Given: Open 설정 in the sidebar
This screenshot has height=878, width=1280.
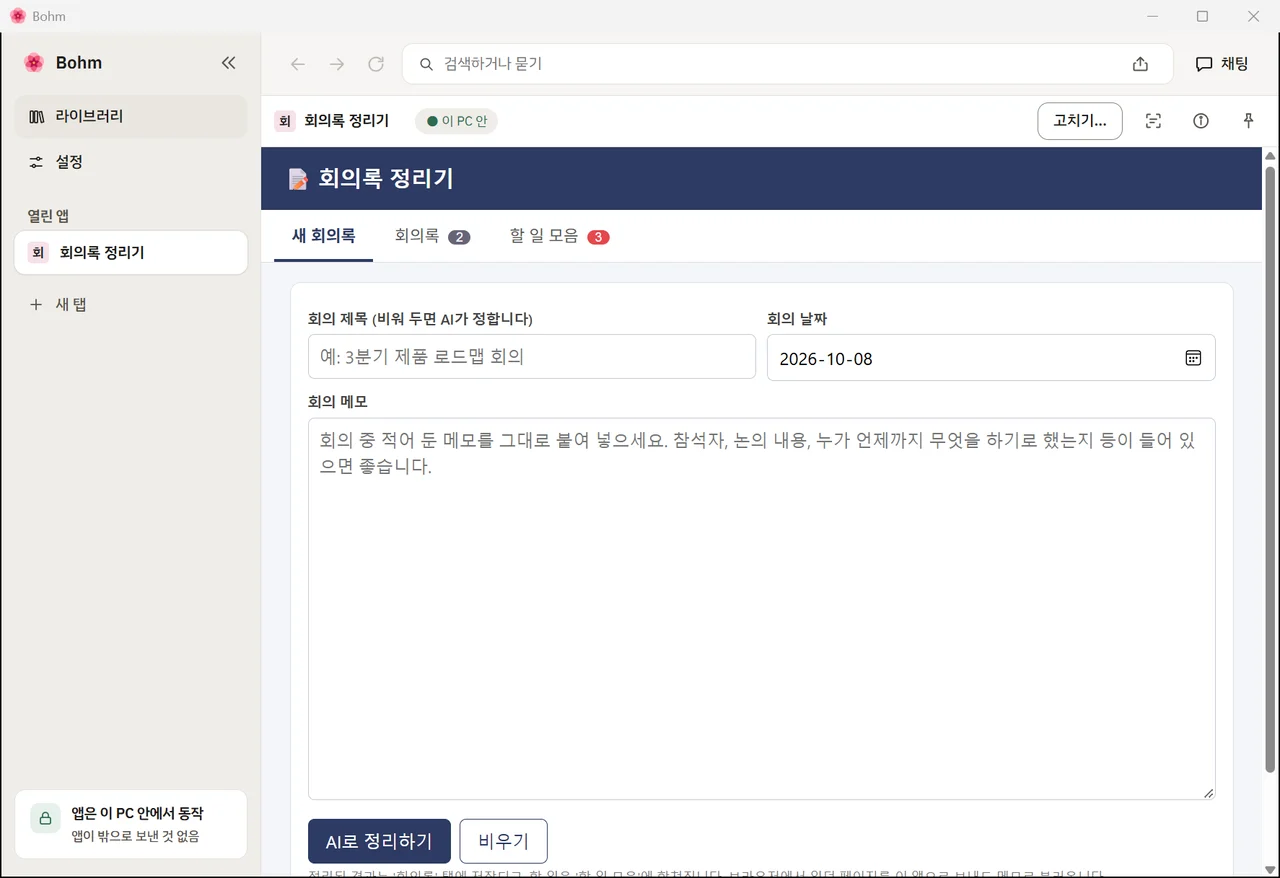Looking at the screenshot, I should [x=131, y=162].
